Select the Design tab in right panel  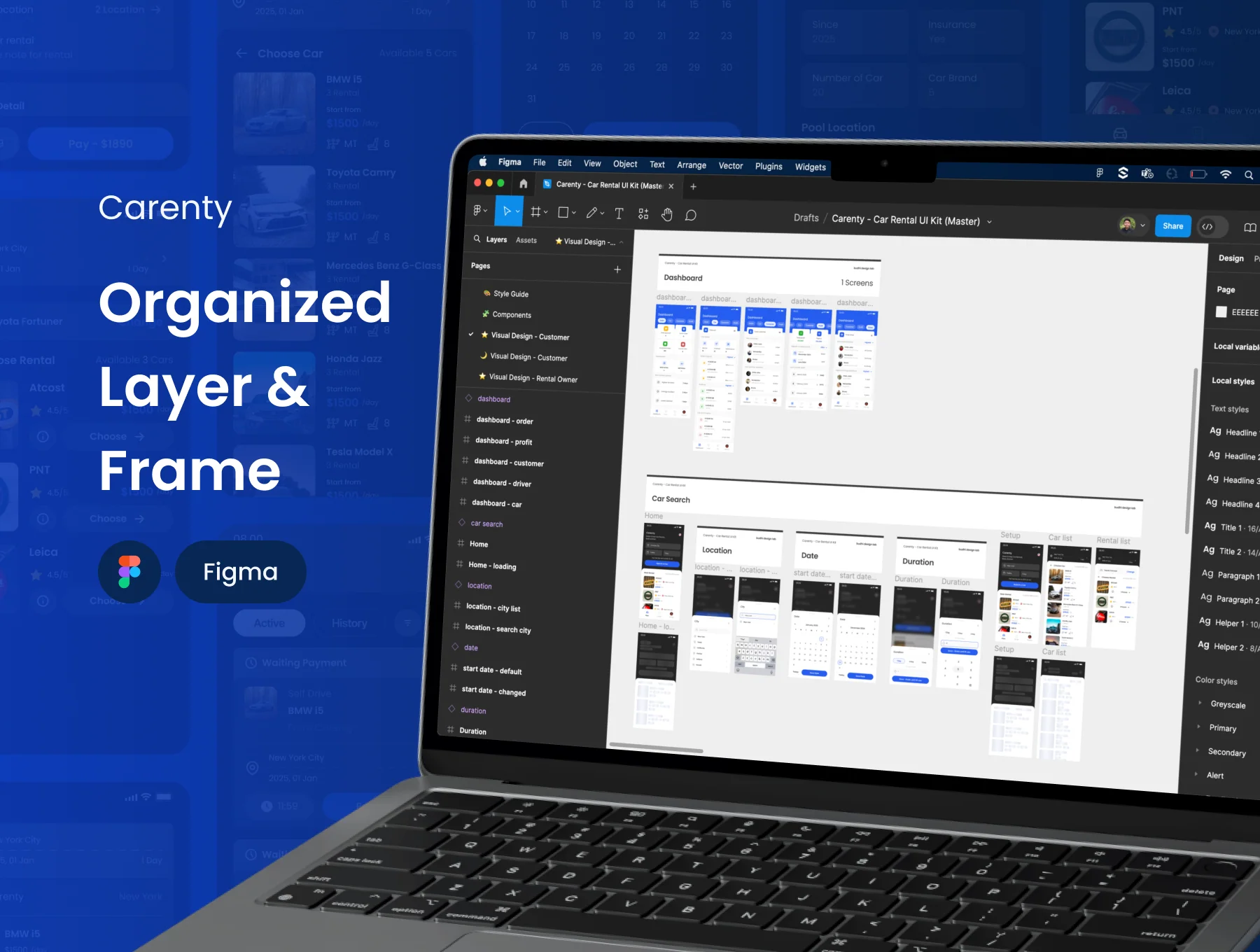(x=1231, y=258)
